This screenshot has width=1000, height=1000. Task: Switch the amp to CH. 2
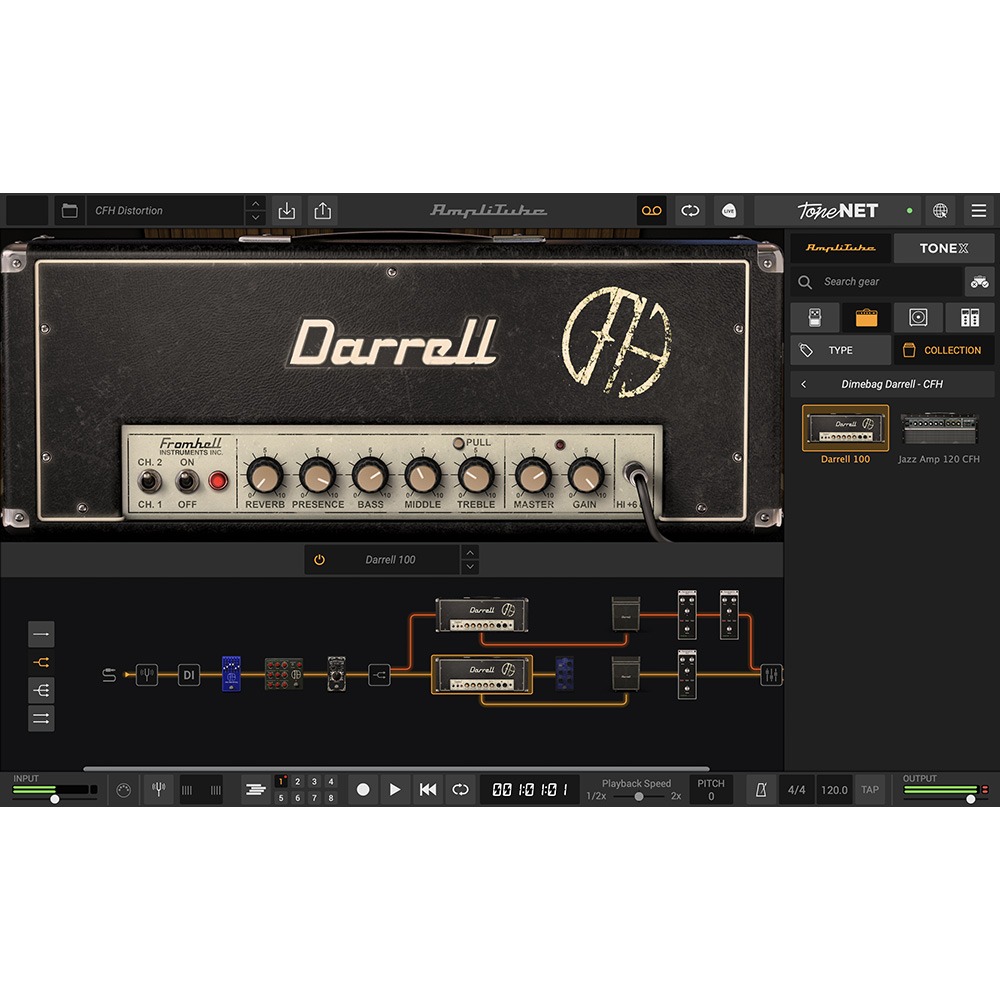pos(150,481)
